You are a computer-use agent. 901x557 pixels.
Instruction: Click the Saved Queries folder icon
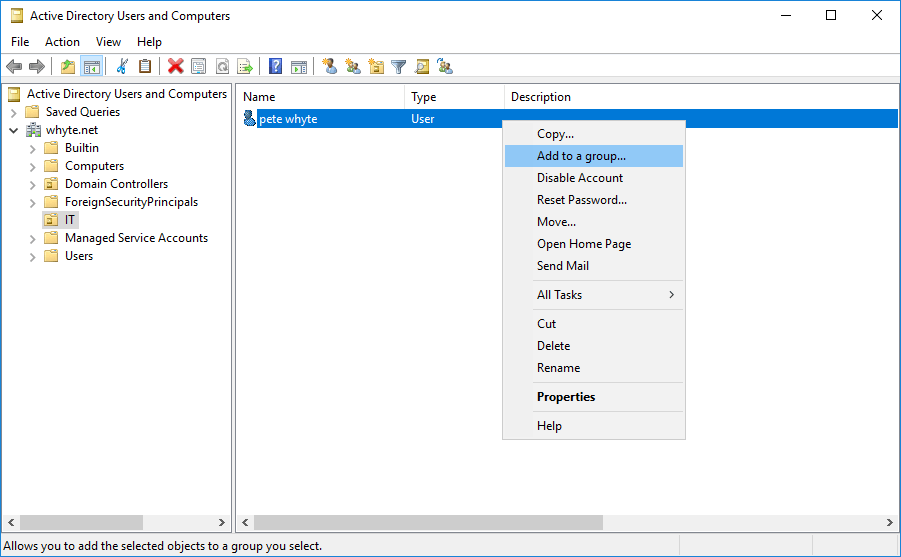(x=33, y=112)
